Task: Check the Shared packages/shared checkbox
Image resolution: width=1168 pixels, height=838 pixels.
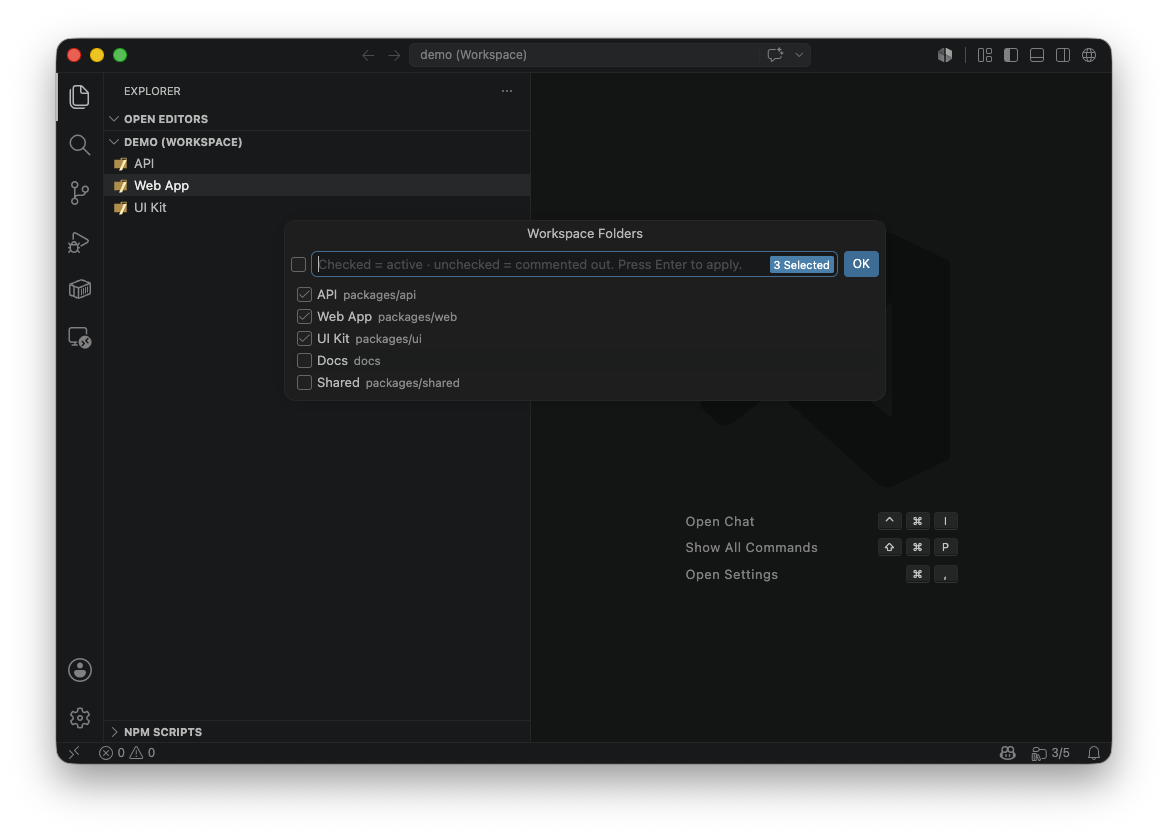Action: pos(304,382)
